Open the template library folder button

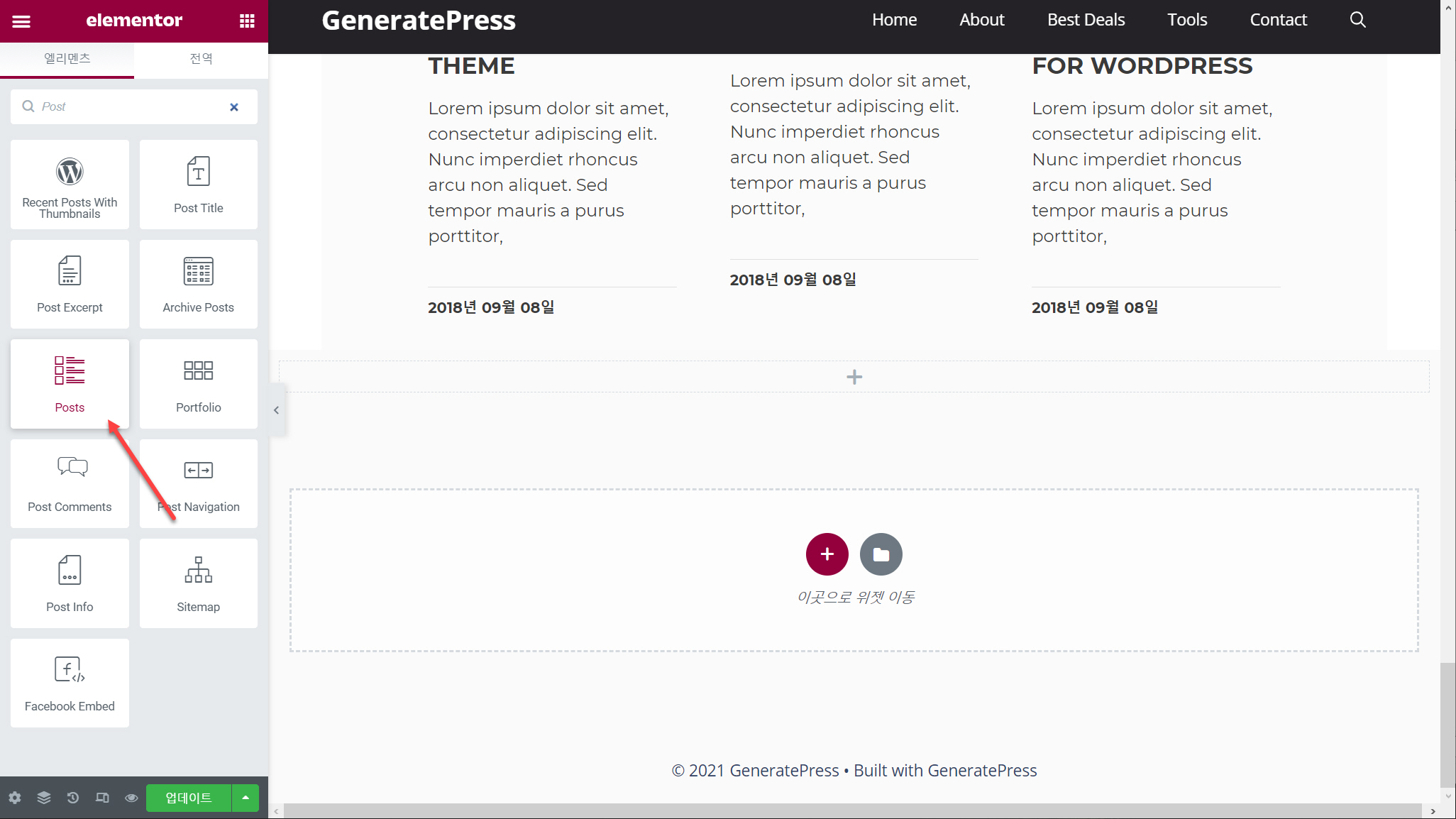coord(881,554)
